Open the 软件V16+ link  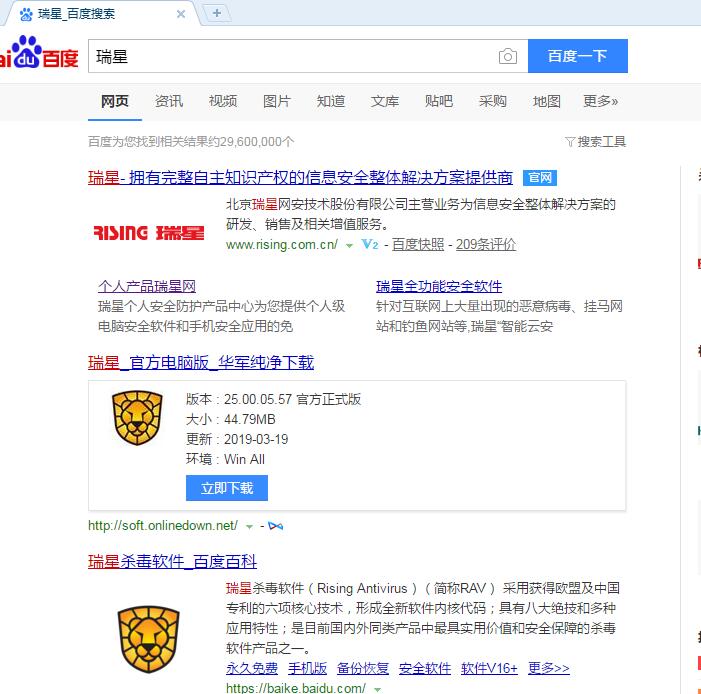[x=489, y=669]
